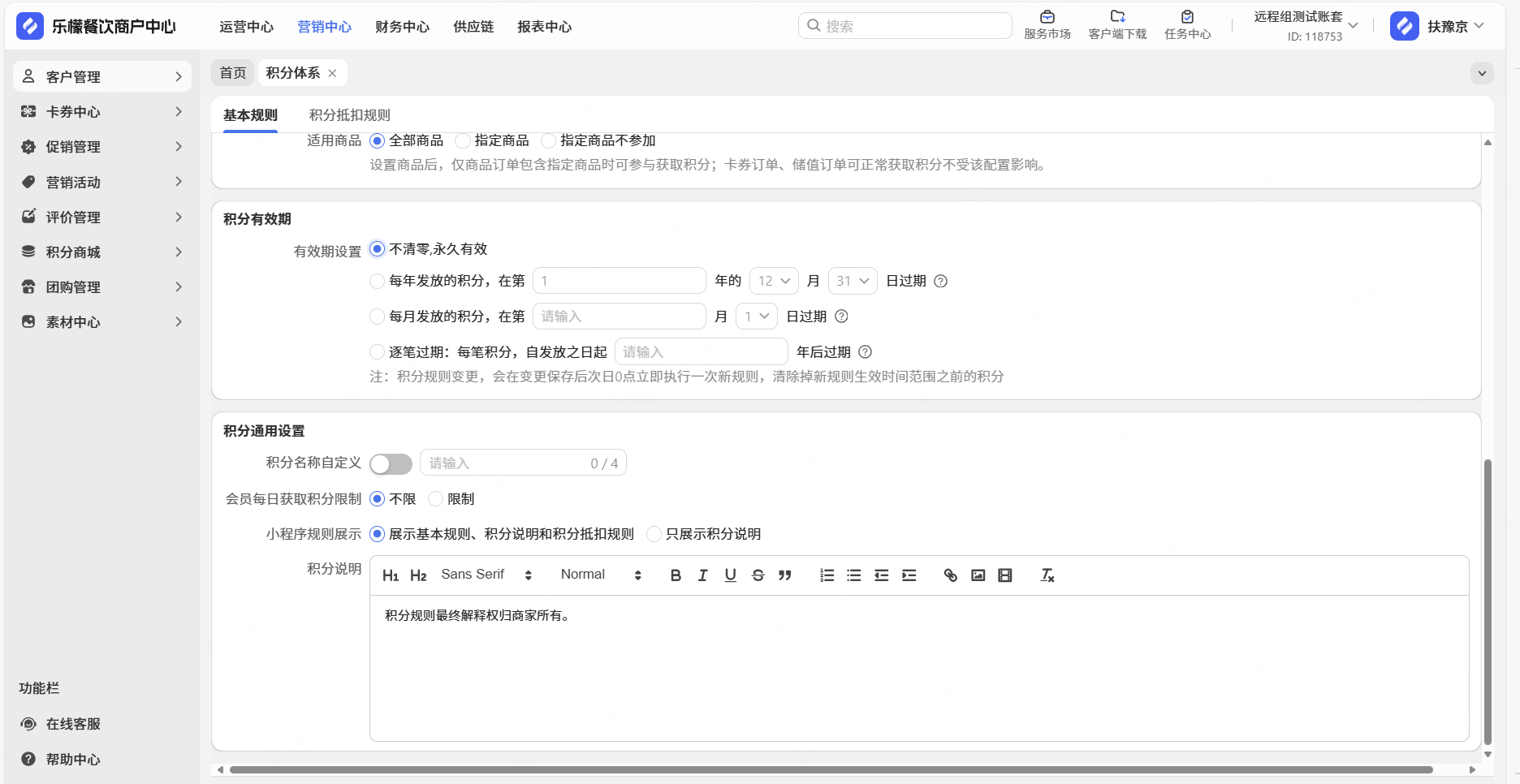Open the Sans Serif font dropdown

pyautogui.click(x=486, y=575)
